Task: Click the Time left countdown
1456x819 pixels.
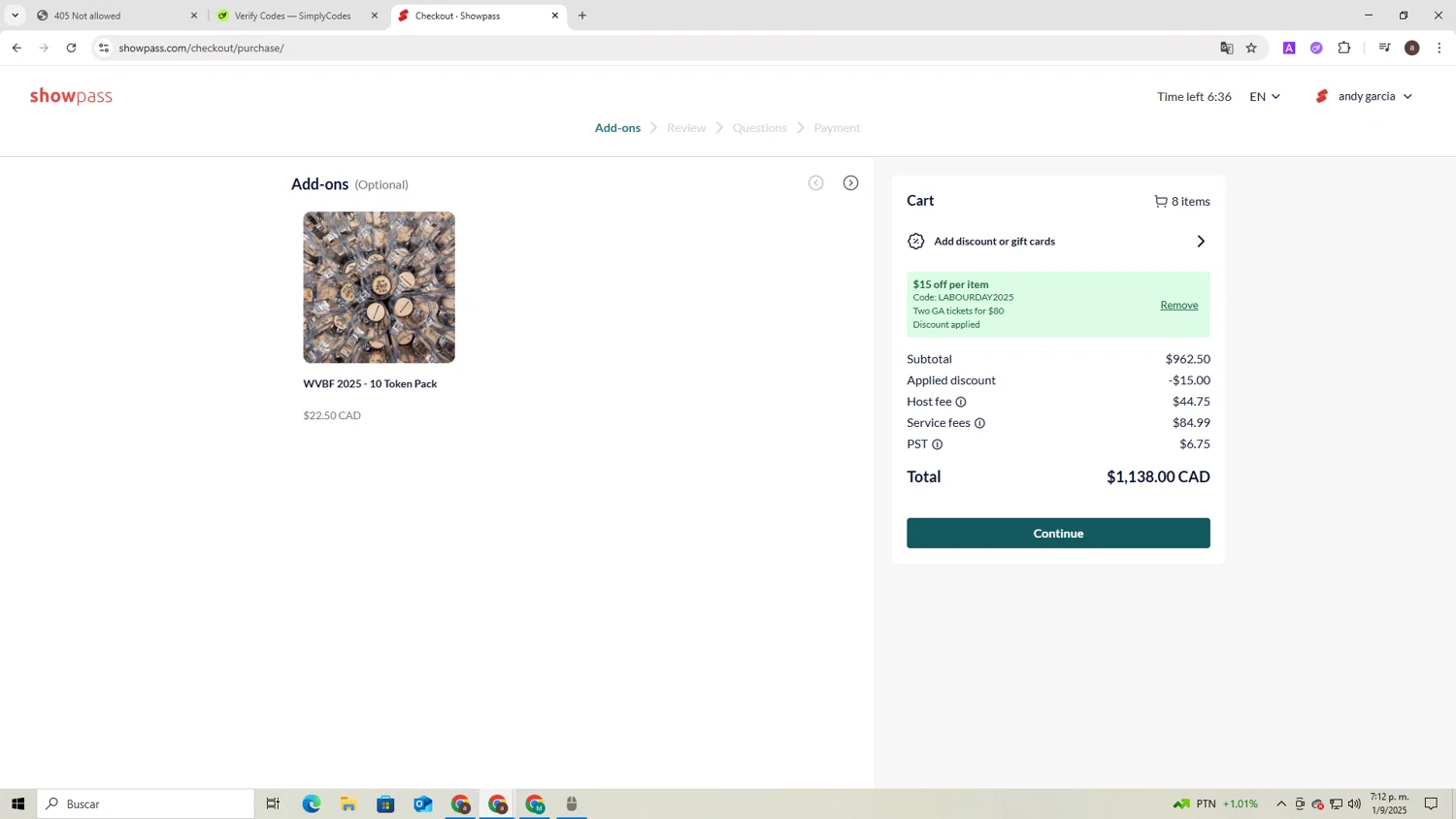Action: (1194, 97)
